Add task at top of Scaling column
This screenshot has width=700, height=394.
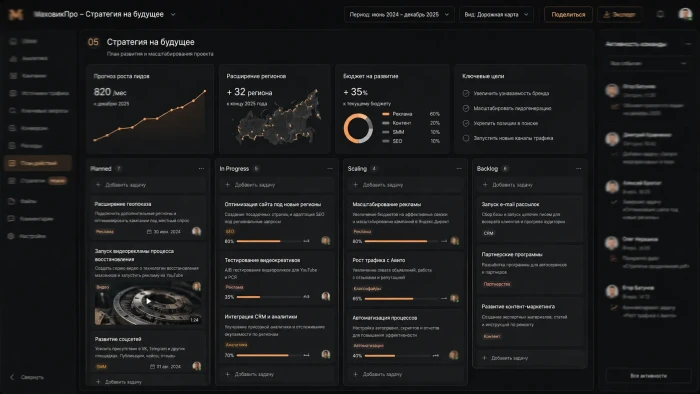(x=405, y=185)
